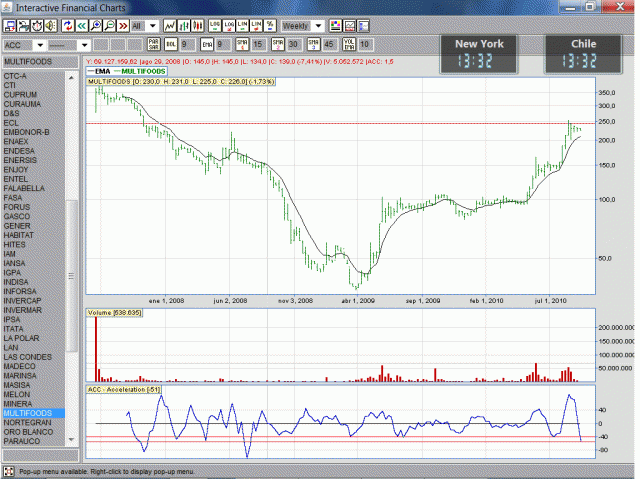640x479 pixels.
Task: Toggle the EMA indicator button
Action: coord(207,45)
